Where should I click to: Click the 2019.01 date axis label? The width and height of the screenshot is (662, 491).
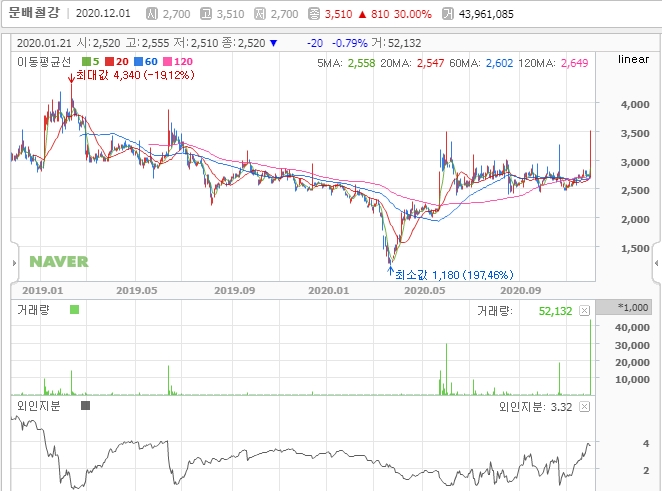43,290
